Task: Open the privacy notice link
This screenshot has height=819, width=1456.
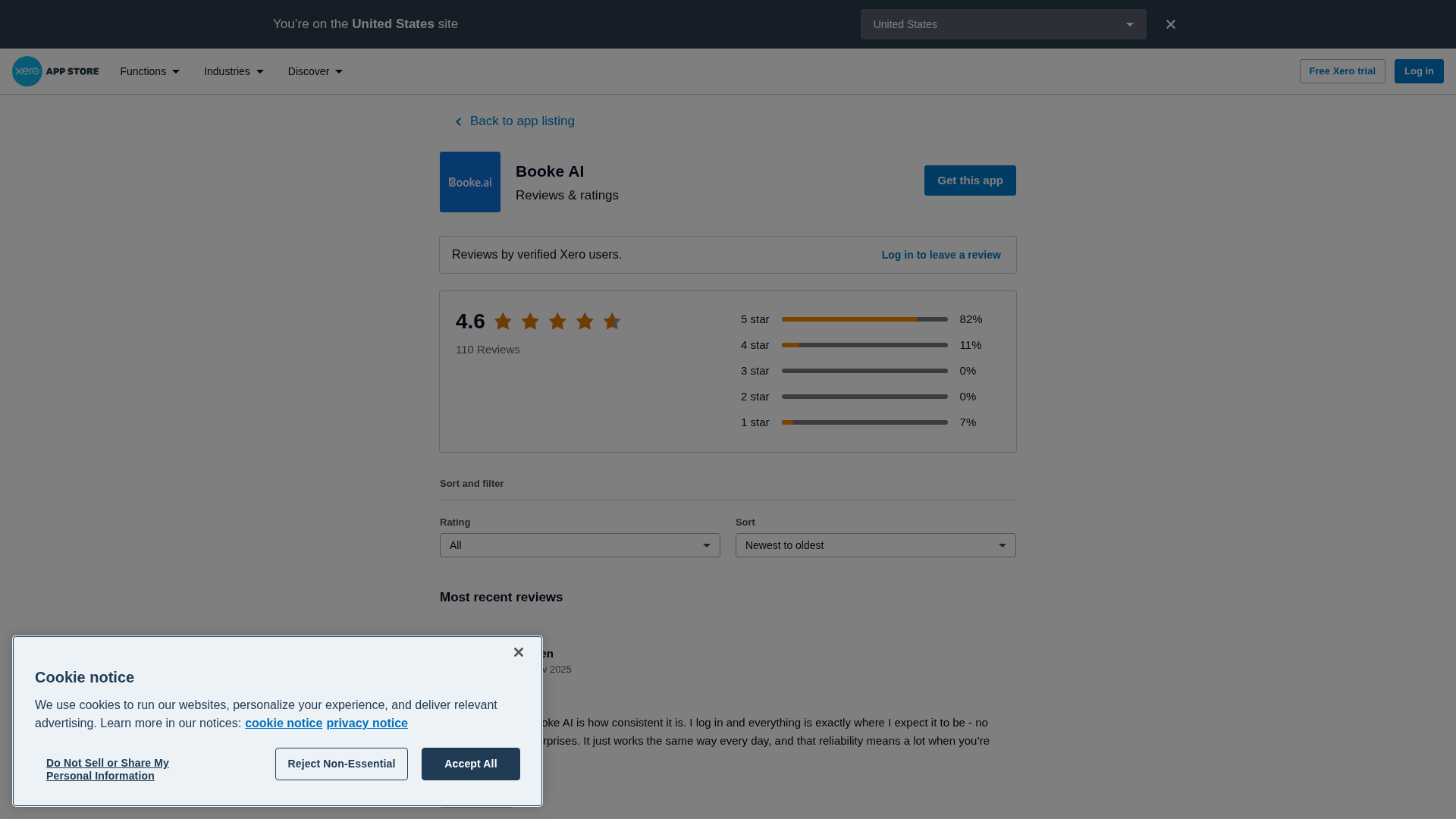Action: (367, 723)
